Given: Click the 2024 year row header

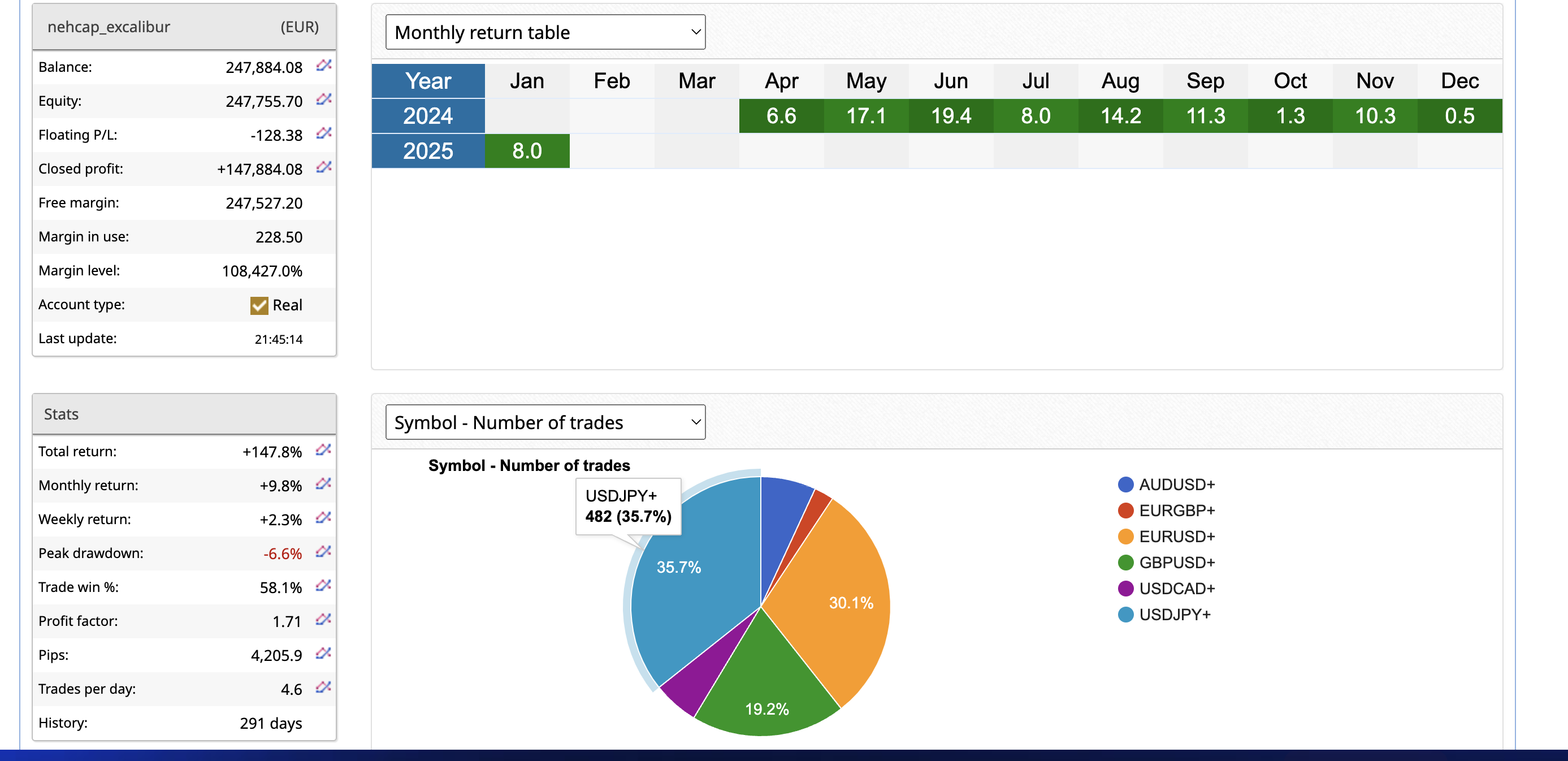Looking at the screenshot, I should 428,116.
